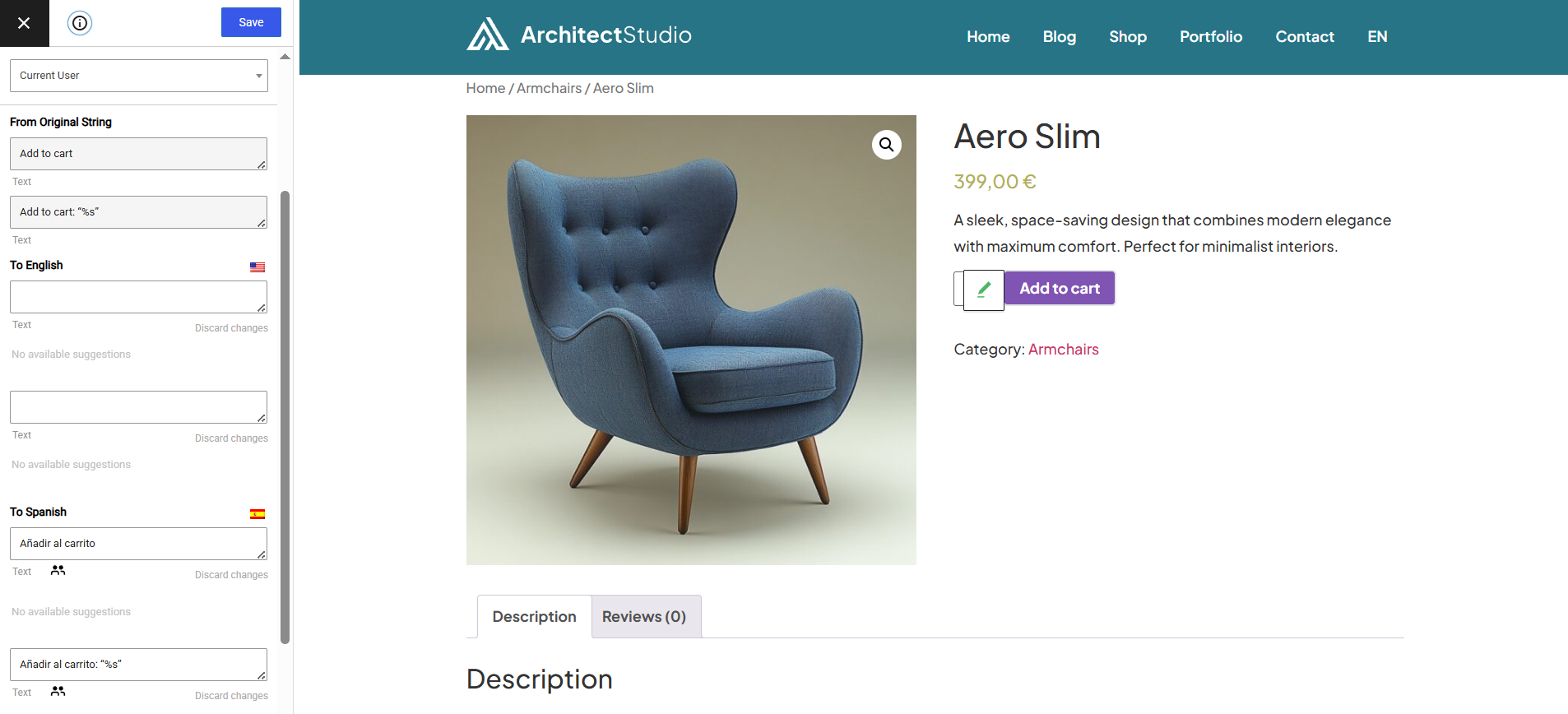Image resolution: width=1568 pixels, height=714 pixels.
Task: Open the EN language switcher in navigation
Action: click(1377, 36)
